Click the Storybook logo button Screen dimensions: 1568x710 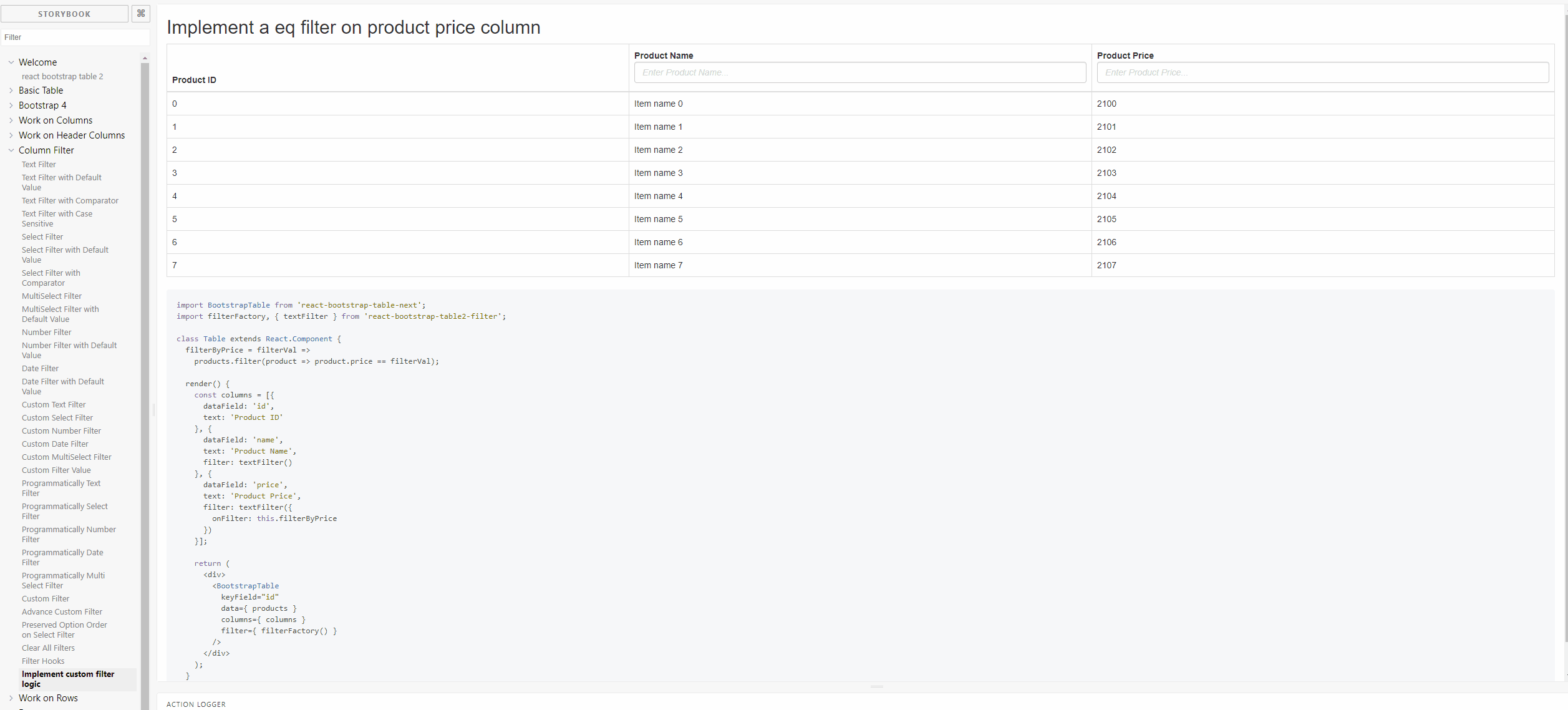(64, 13)
